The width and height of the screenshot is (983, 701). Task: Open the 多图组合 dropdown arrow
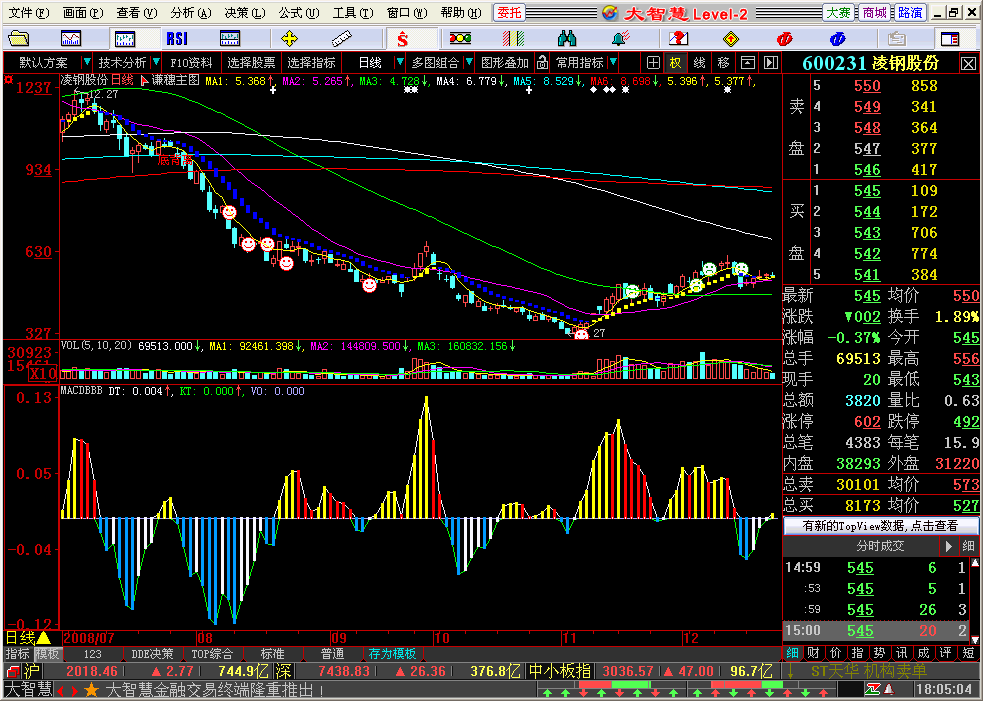(468, 63)
